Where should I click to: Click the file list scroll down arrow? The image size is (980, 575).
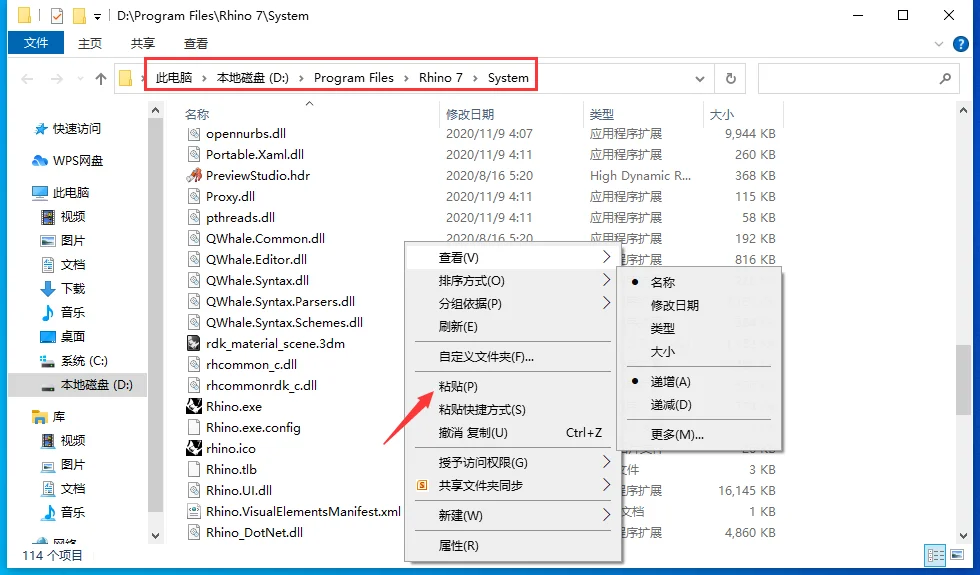point(963,535)
